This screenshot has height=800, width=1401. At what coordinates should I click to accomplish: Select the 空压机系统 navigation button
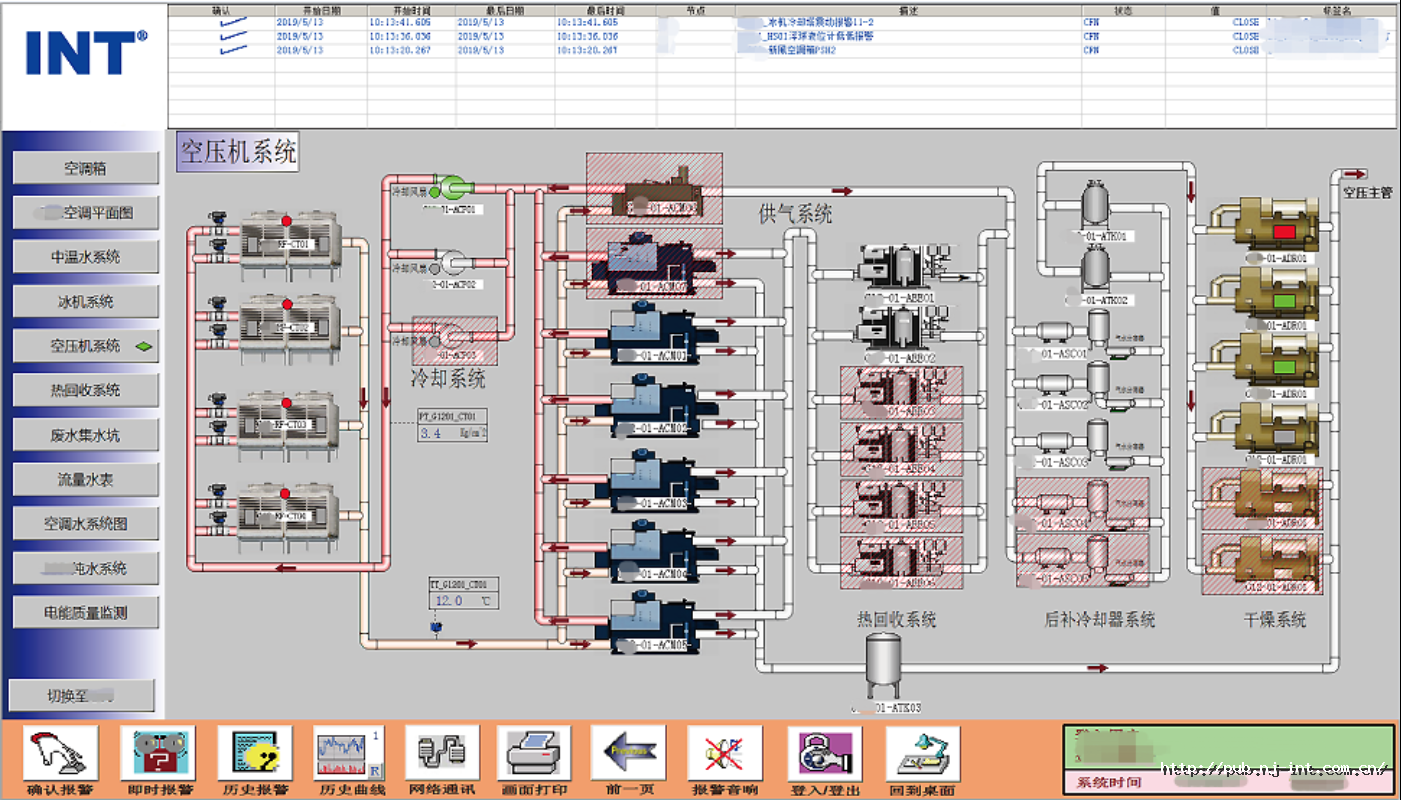click(x=86, y=346)
